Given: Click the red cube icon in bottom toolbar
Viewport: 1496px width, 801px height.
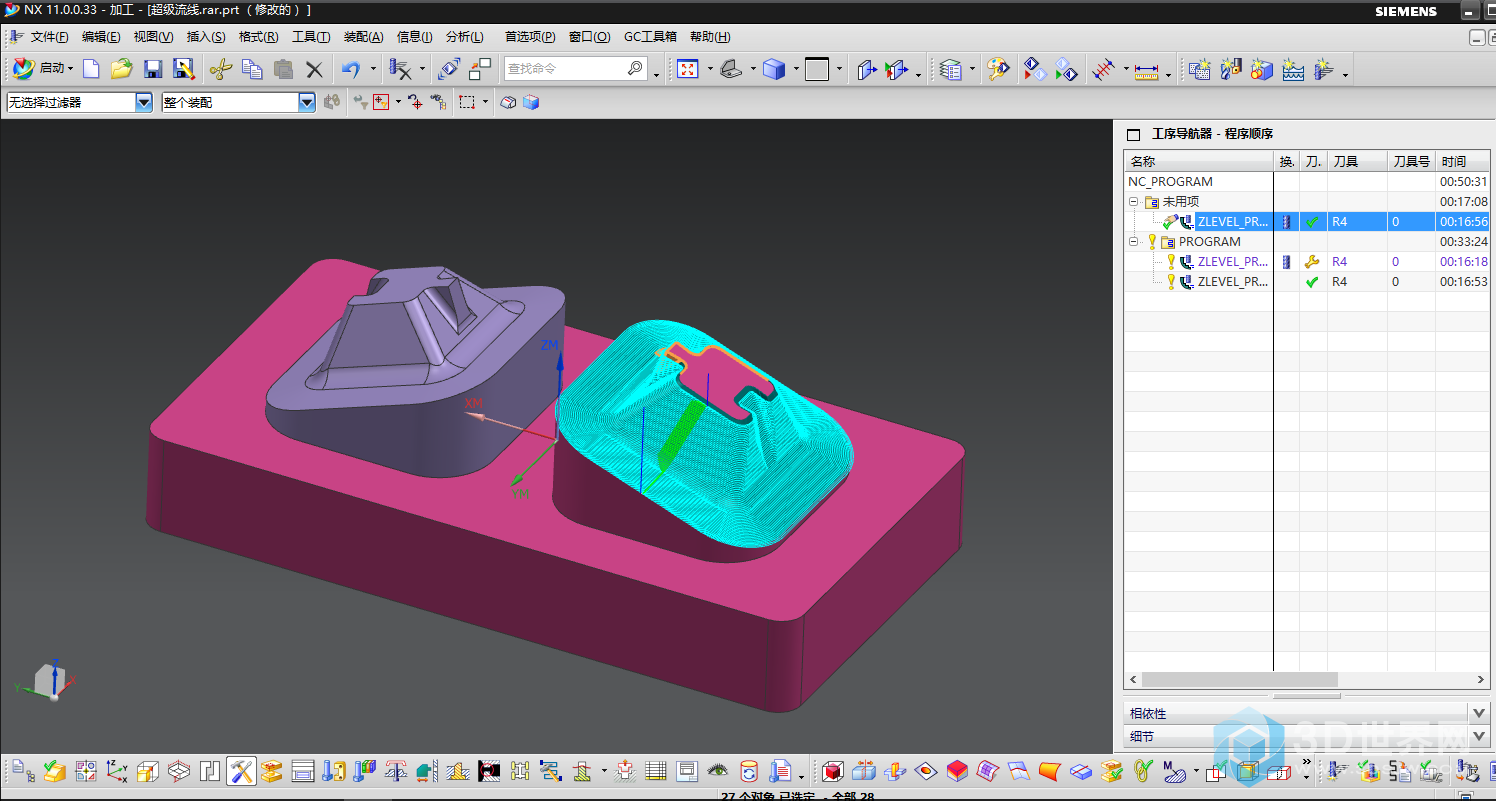Looking at the screenshot, I should point(832,770).
